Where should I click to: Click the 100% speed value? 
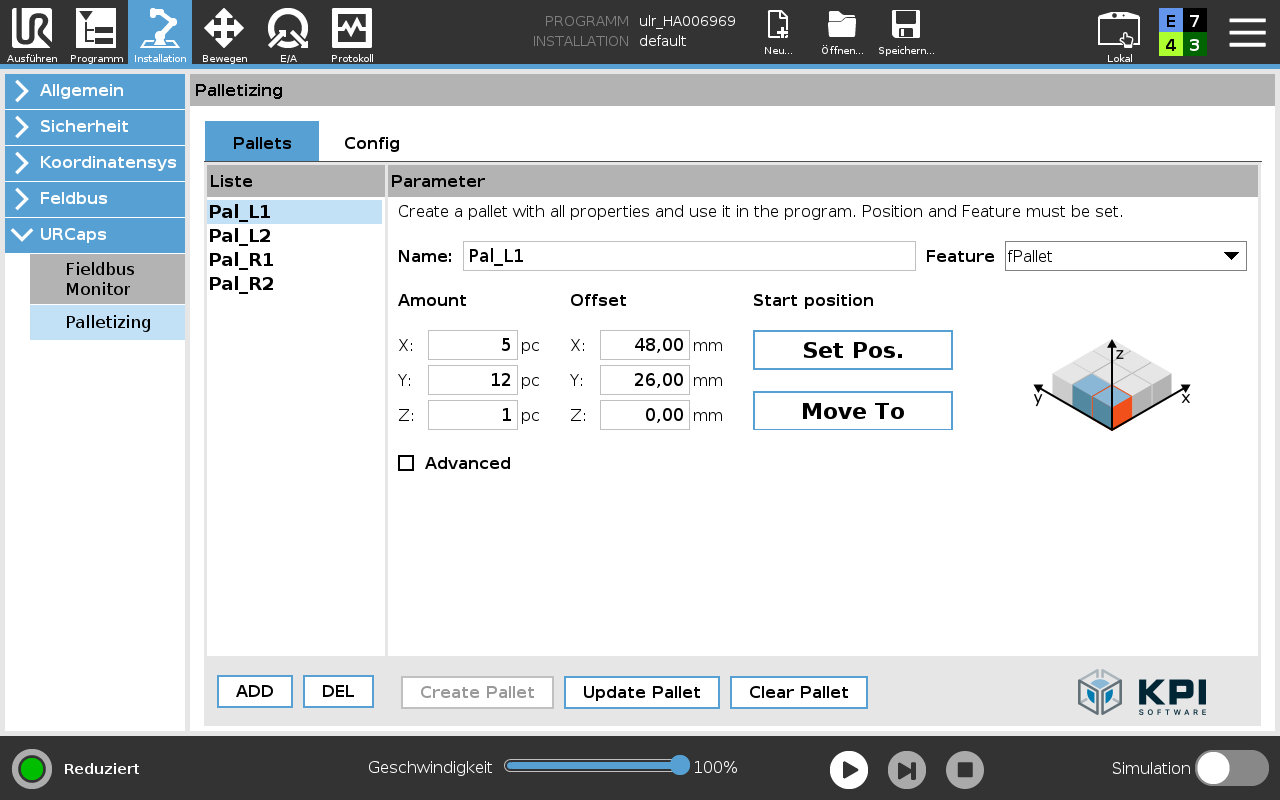pos(716,768)
